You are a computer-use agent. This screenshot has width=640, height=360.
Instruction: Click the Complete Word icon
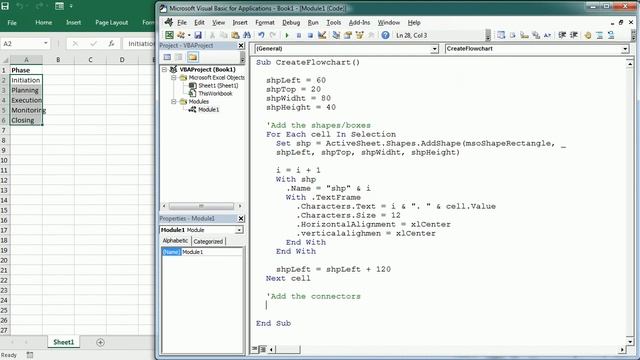547,36
